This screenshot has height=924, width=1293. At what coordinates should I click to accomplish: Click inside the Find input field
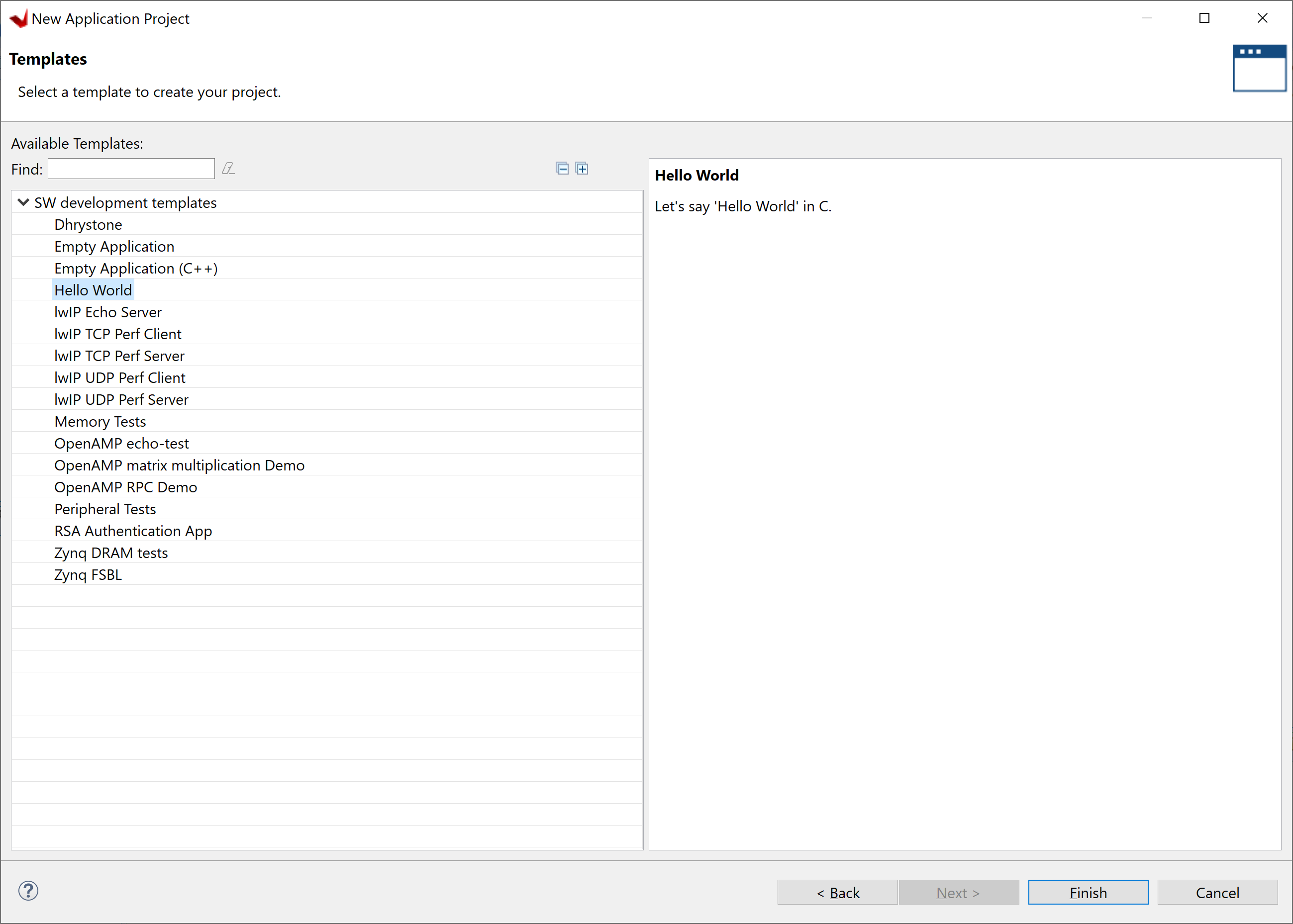coord(131,169)
